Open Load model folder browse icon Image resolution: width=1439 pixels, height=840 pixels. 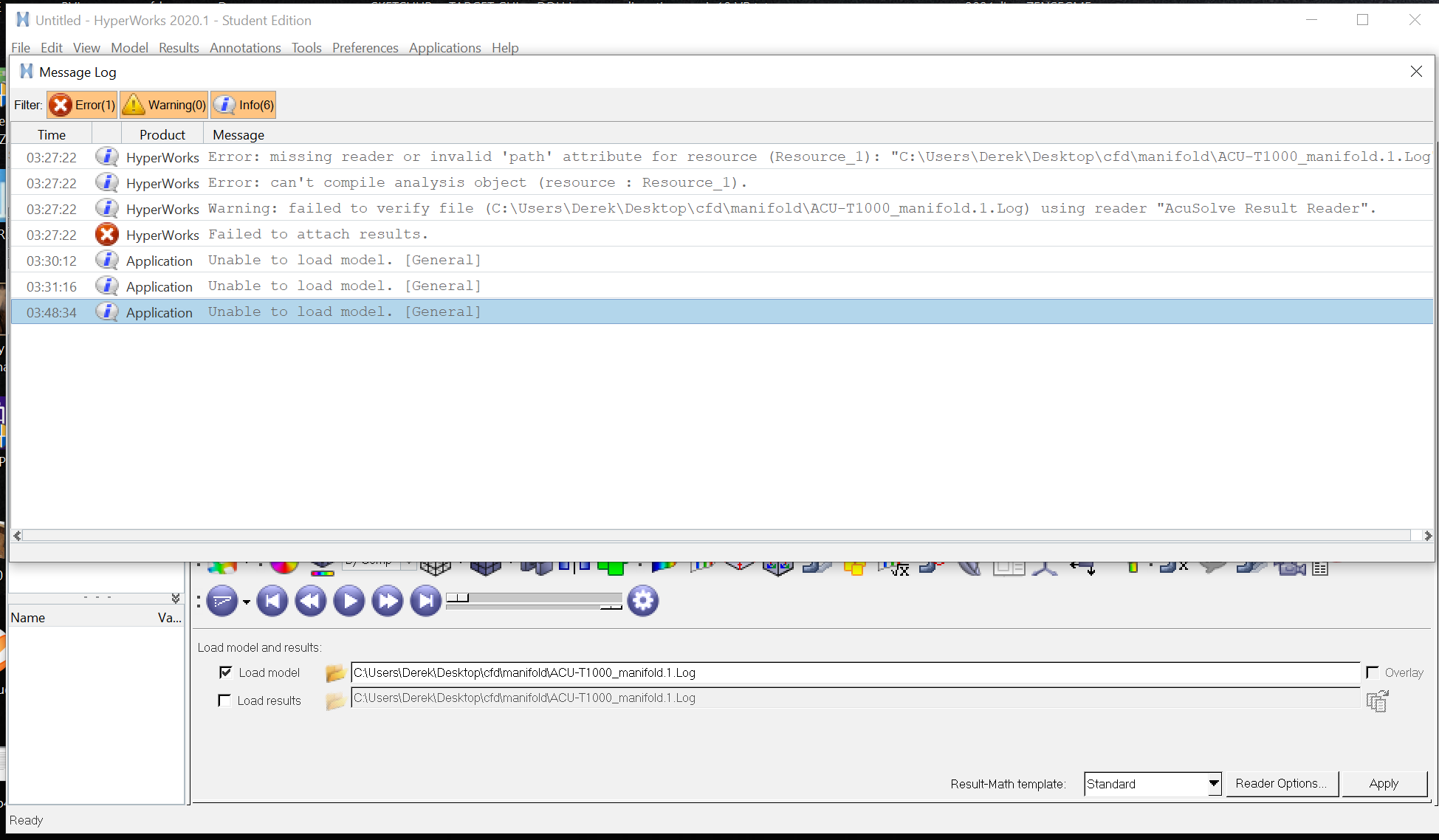coord(335,673)
